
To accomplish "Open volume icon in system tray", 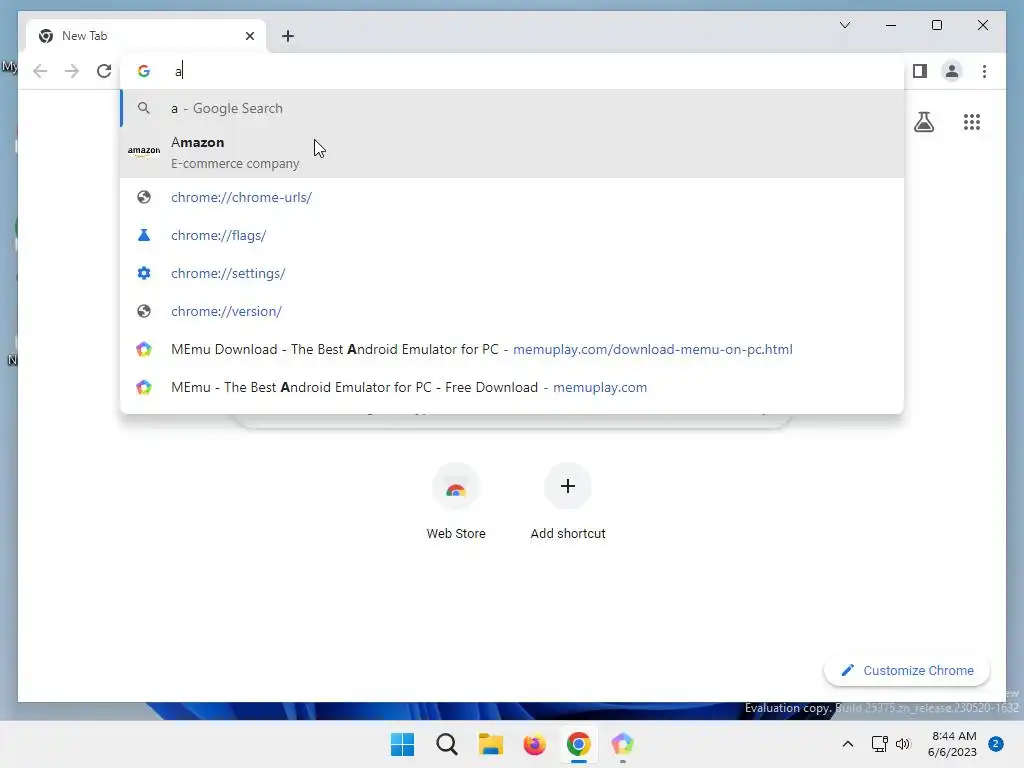I will click(x=903, y=744).
